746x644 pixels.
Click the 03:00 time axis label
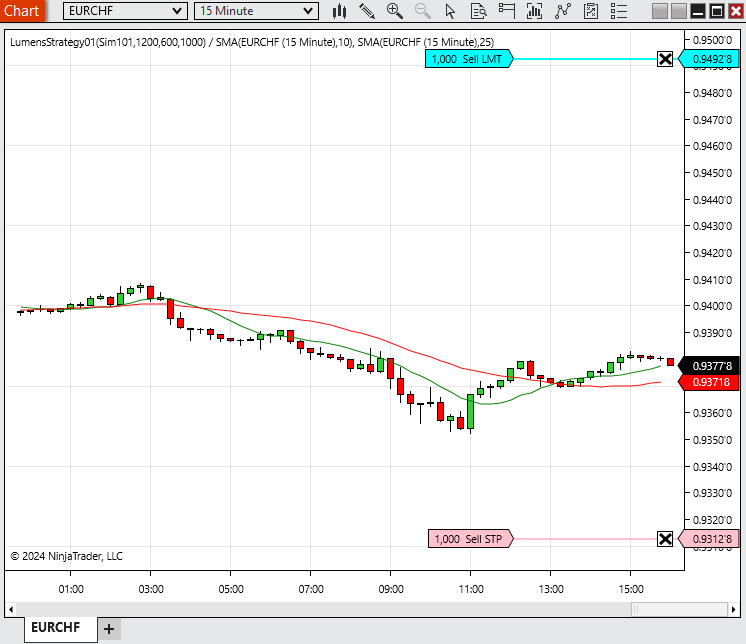coord(151,589)
